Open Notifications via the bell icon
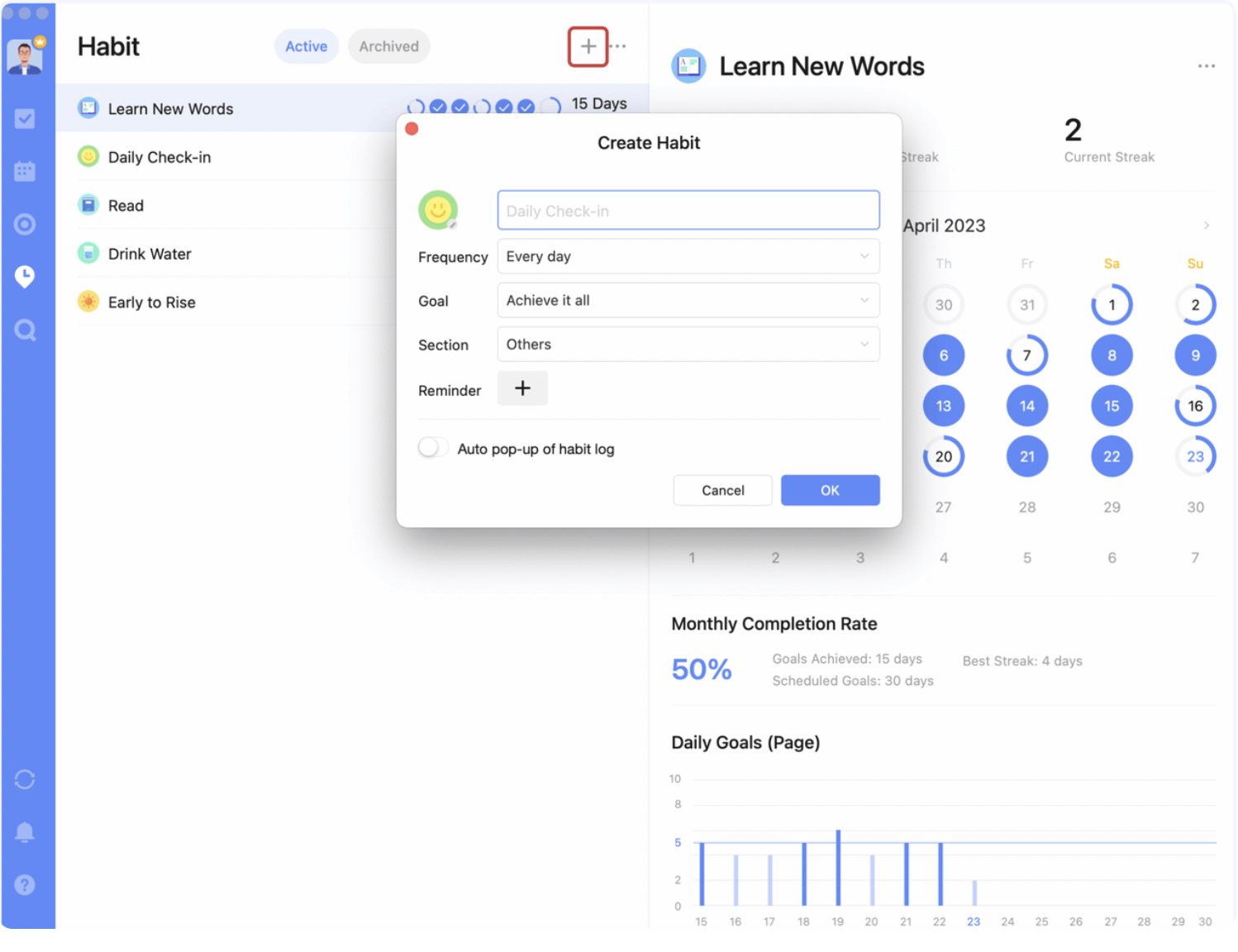Image resolution: width=1238 pixels, height=952 pixels. (25, 832)
